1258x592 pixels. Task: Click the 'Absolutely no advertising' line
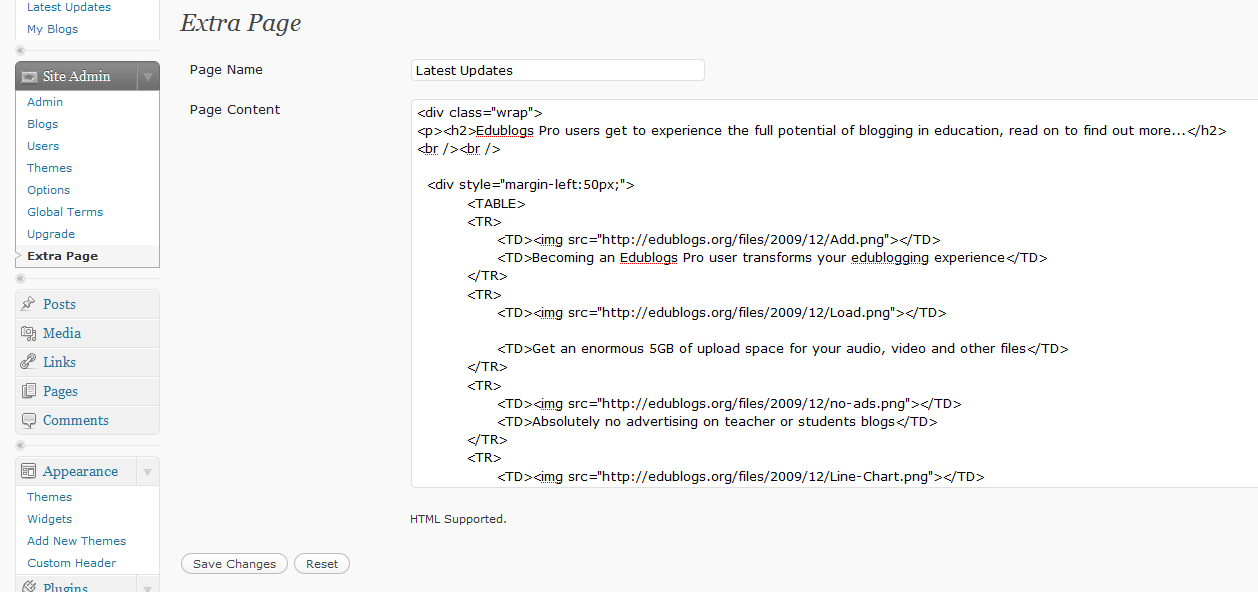(x=717, y=422)
